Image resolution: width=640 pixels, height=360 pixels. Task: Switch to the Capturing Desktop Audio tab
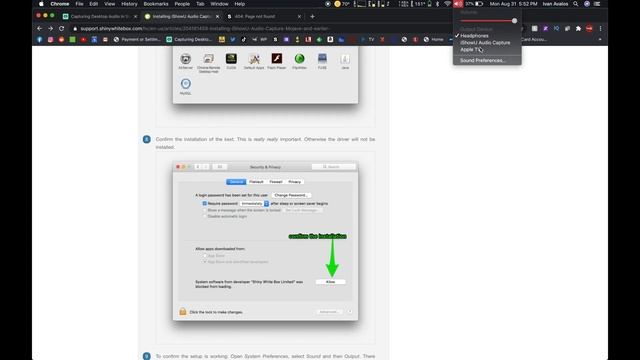[100, 16]
